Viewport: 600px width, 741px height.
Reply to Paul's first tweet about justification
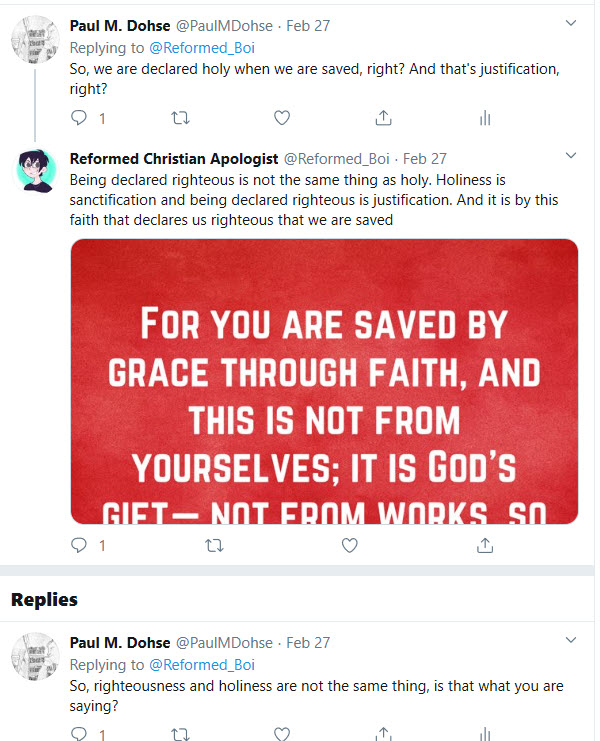tap(80, 118)
